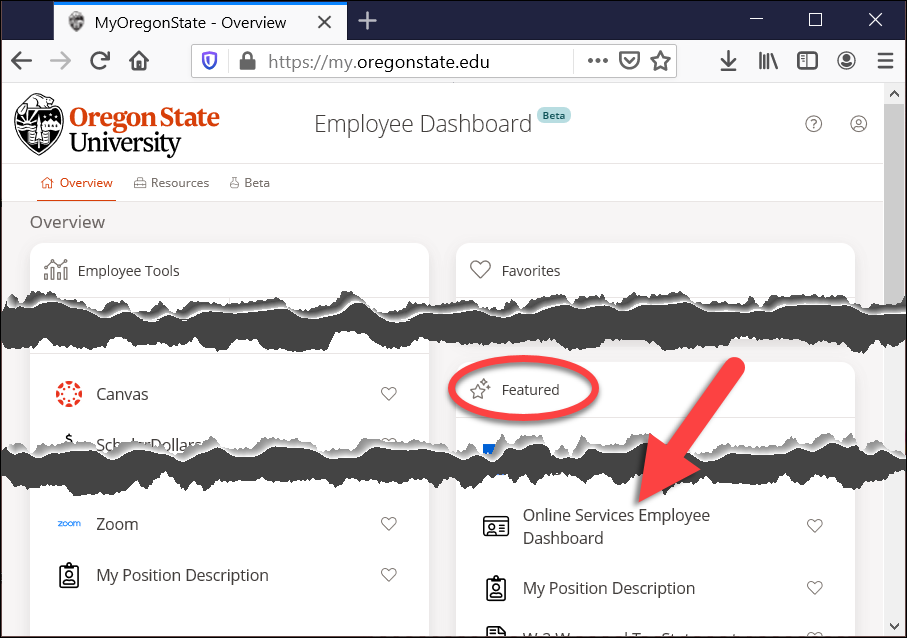The height and width of the screenshot is (638, 907).
Task: Click the padlock site security icon
Action: pos(247,61)
